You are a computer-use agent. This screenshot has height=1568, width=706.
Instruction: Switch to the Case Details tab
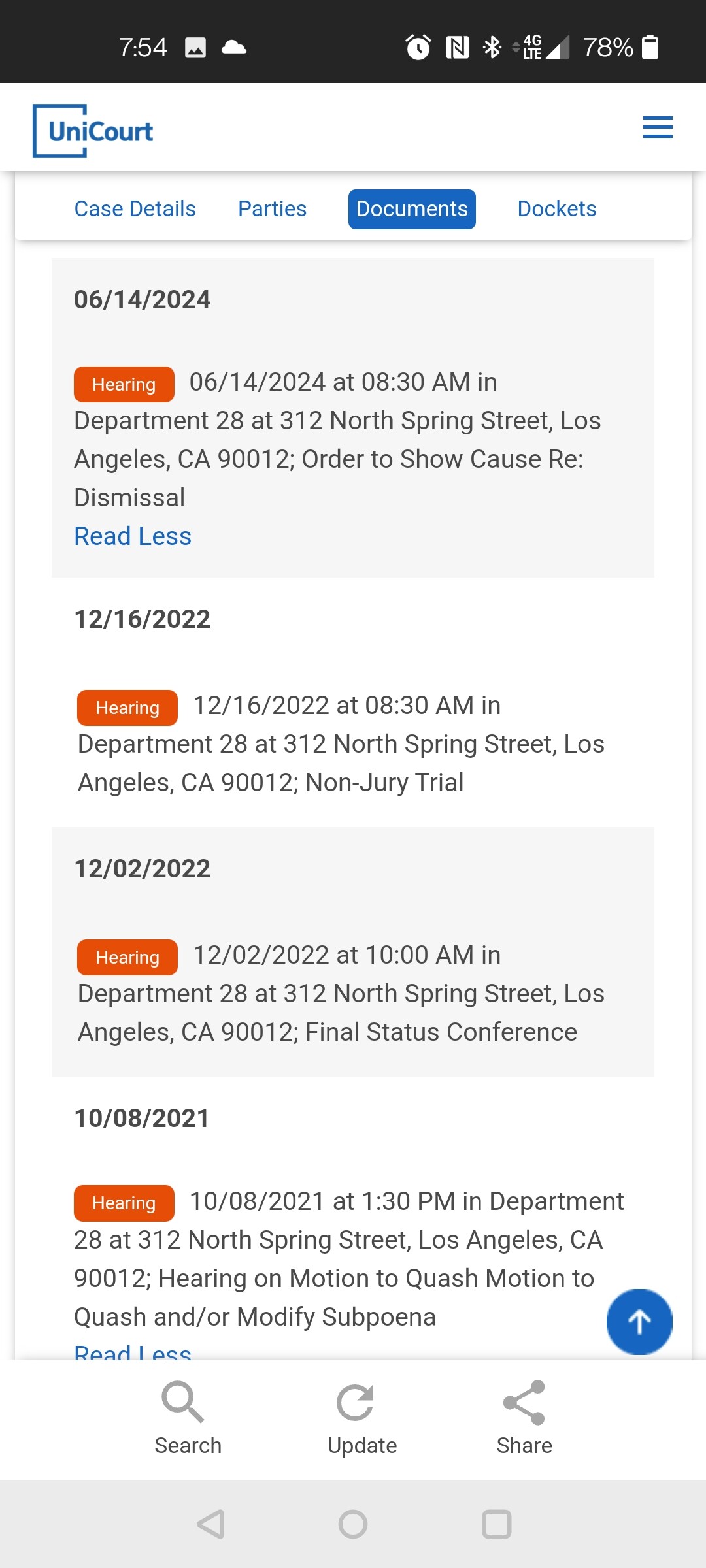coord(135,209)
